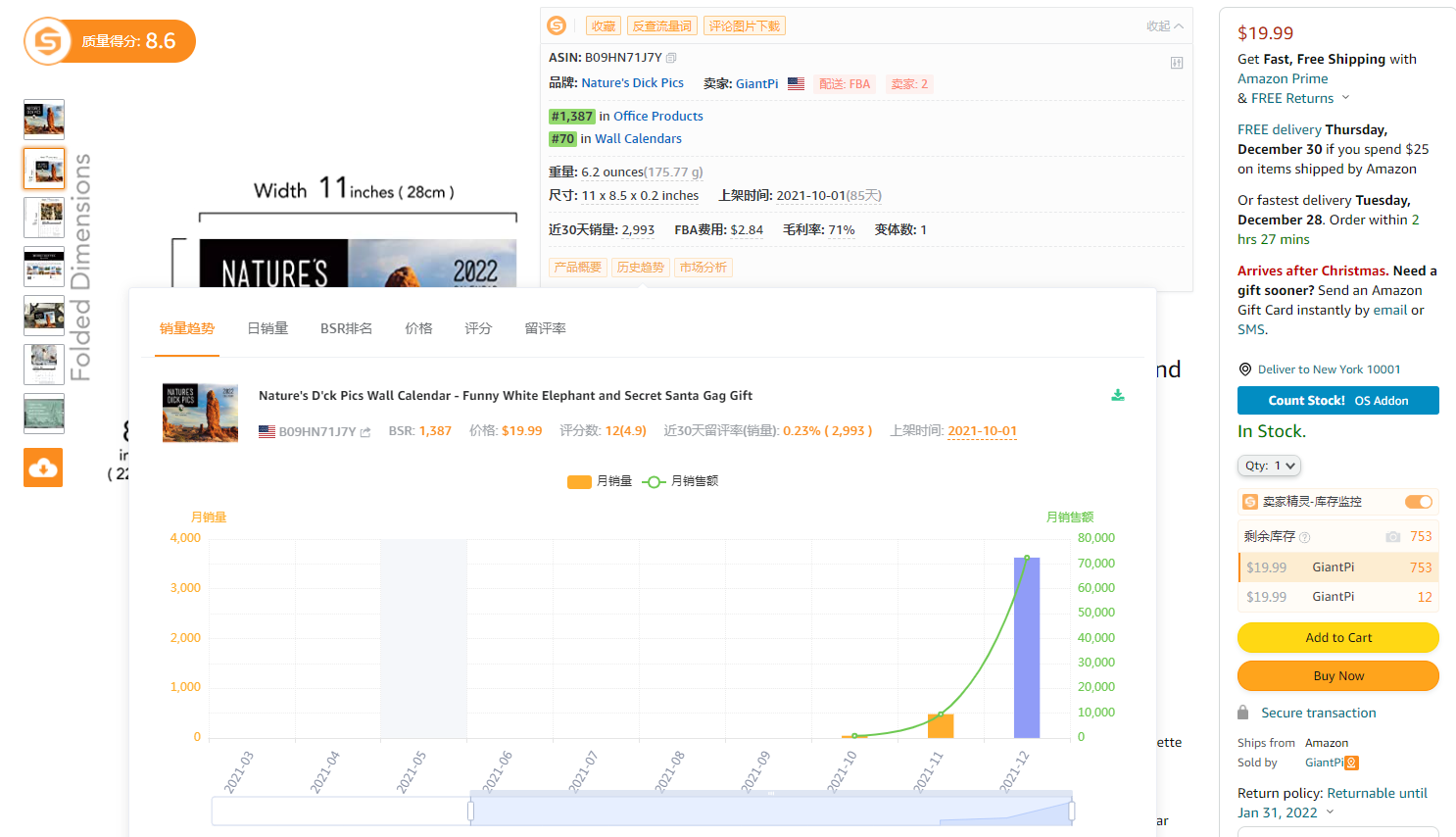Click the 2021-11 monthly sales bar
This screenshot has height=837, width=1456.
click(941, 726)
